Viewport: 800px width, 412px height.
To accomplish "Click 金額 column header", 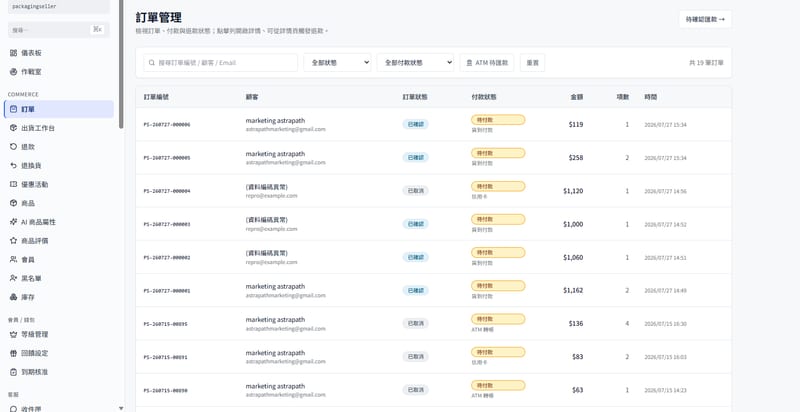I will click(x=577, y=96).
